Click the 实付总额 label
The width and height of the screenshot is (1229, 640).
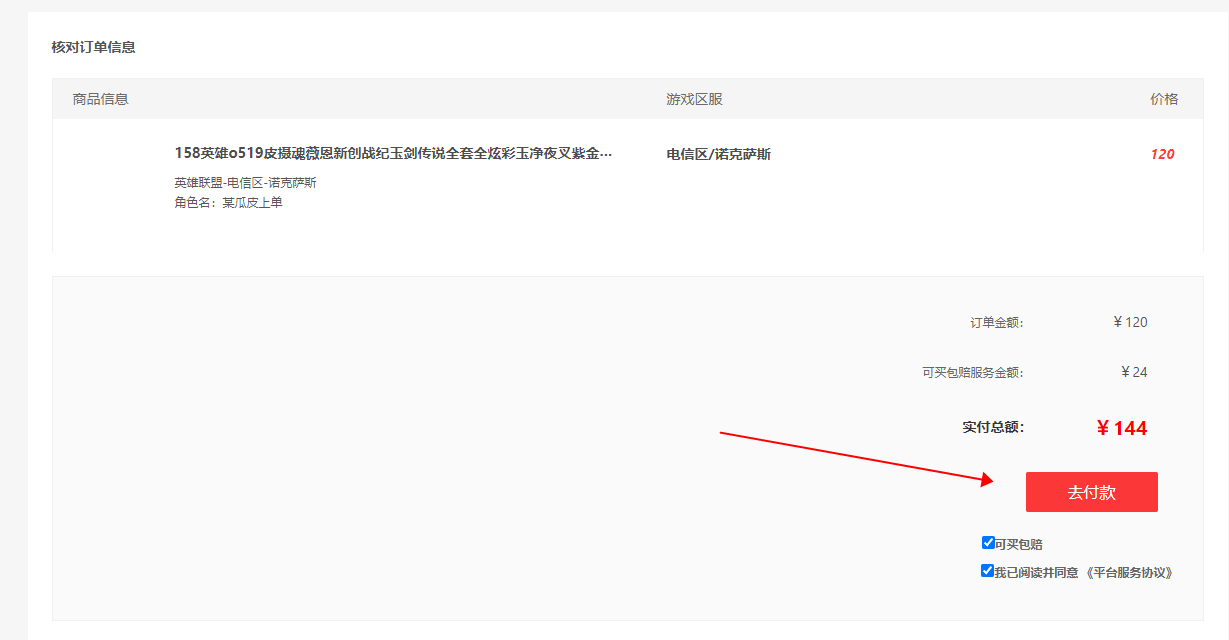pos(993,427)
